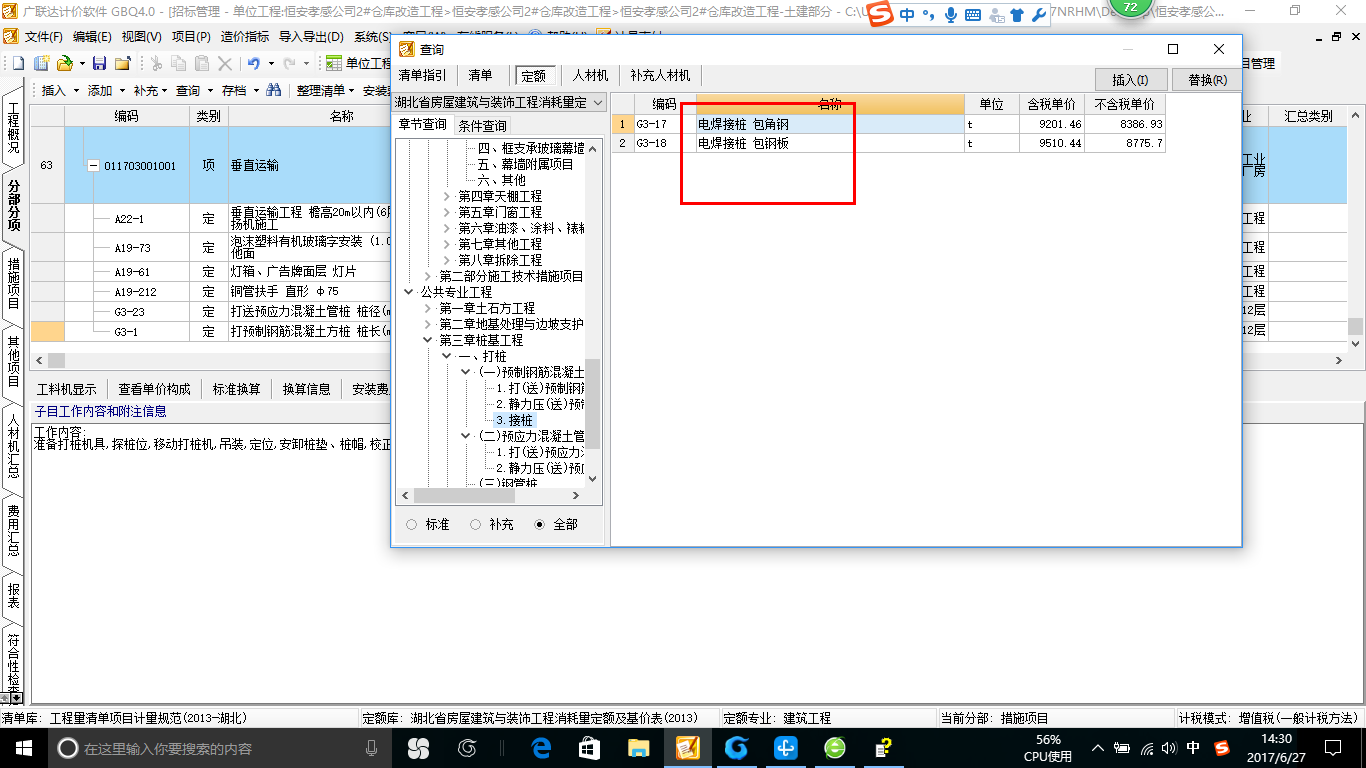Open the 条件查询 tab
1366x768 pixels.
pos(482,126)
